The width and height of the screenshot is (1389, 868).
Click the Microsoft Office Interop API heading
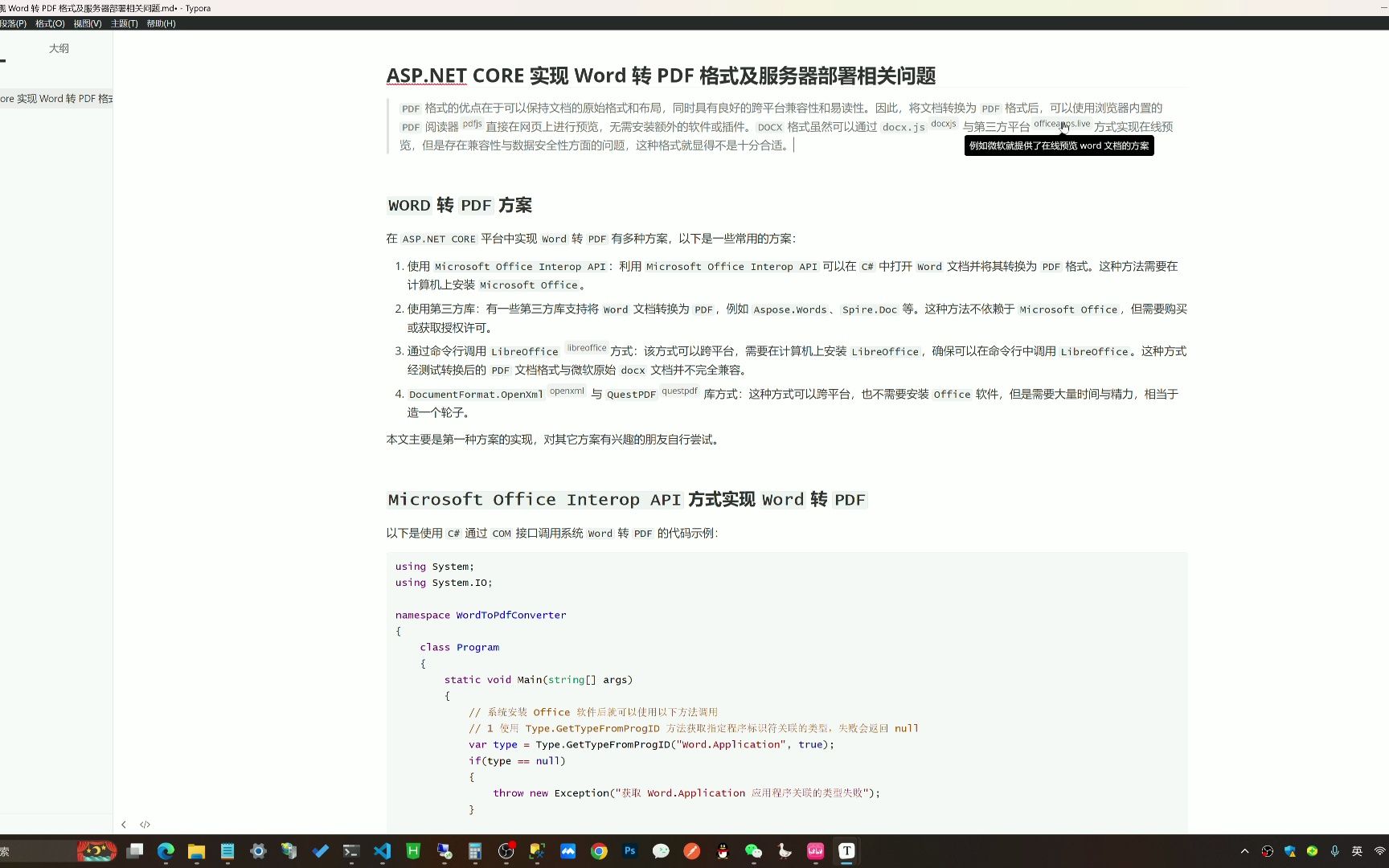coord(626,499)
